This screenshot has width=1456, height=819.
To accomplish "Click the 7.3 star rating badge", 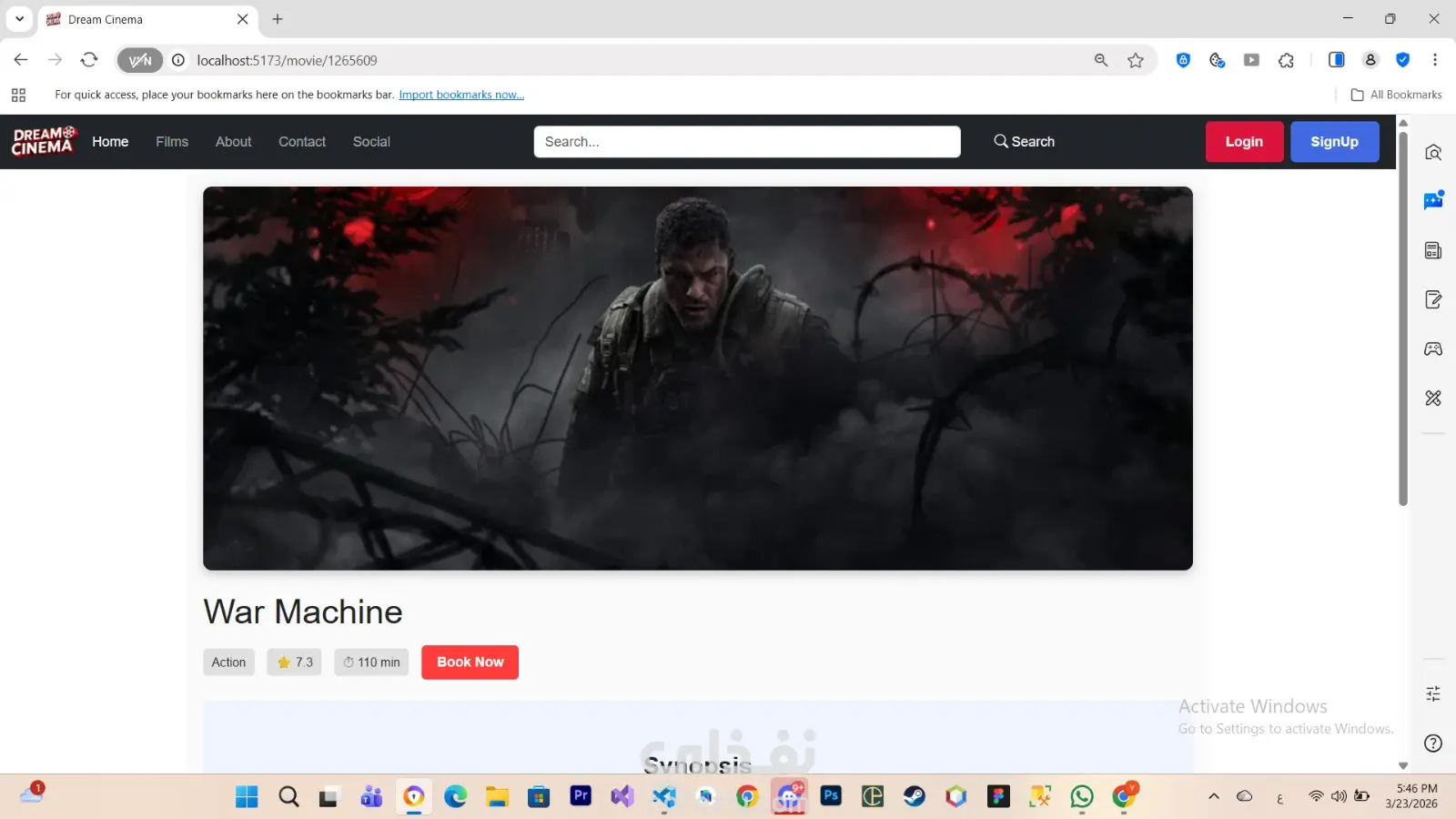I will pos(295,662).
